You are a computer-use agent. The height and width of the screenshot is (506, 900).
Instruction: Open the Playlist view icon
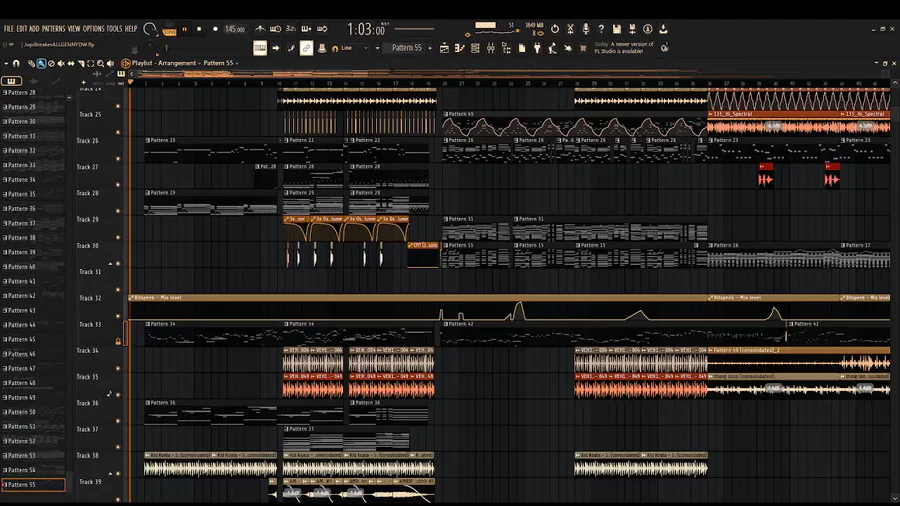[444, 49]
